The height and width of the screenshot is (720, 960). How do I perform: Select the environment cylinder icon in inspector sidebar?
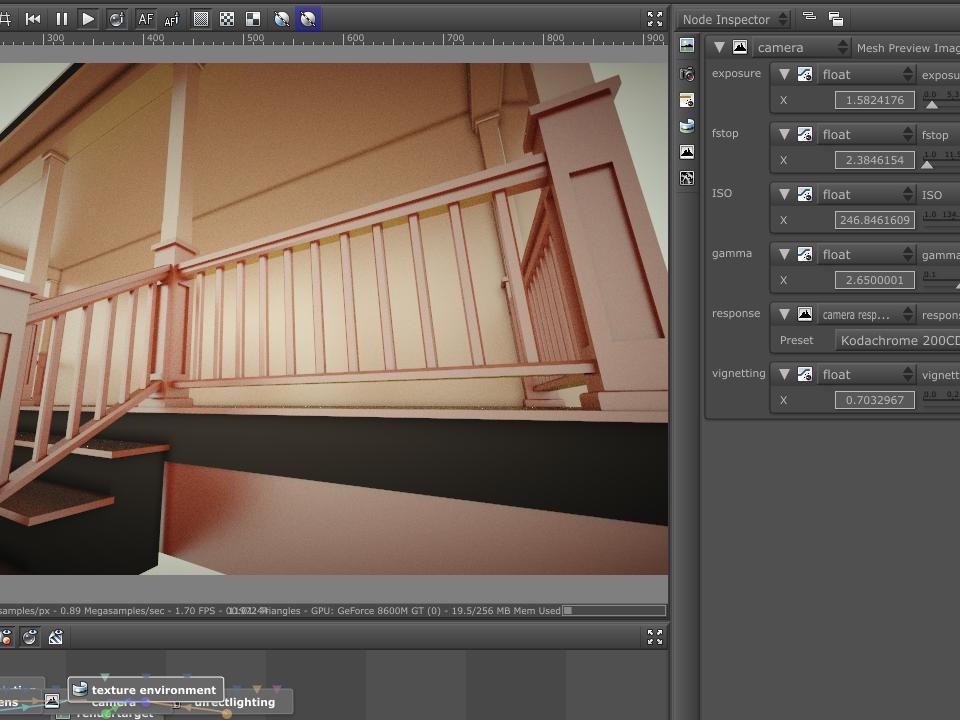pos(687,126)
